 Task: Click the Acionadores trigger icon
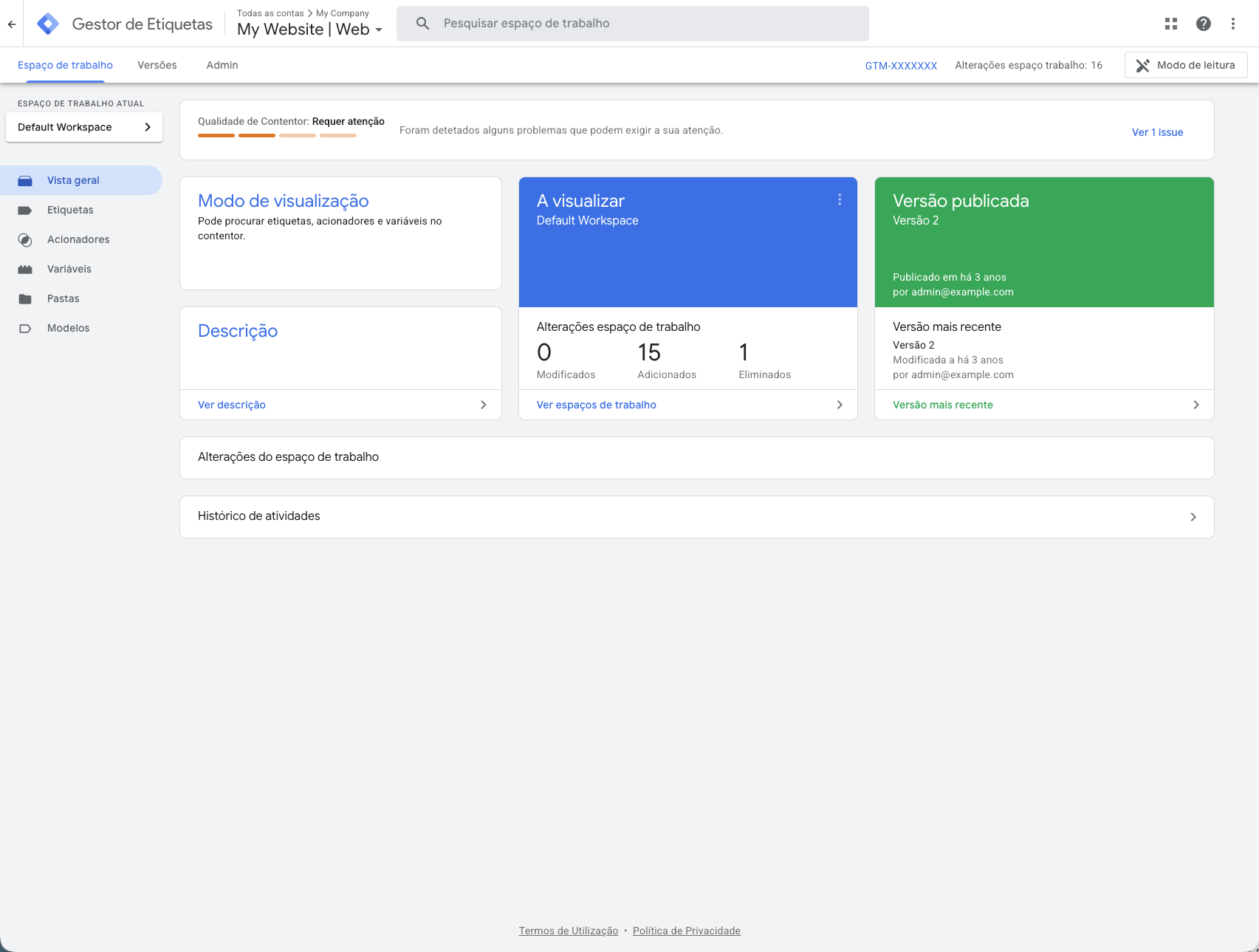click(x=25, y=239)
